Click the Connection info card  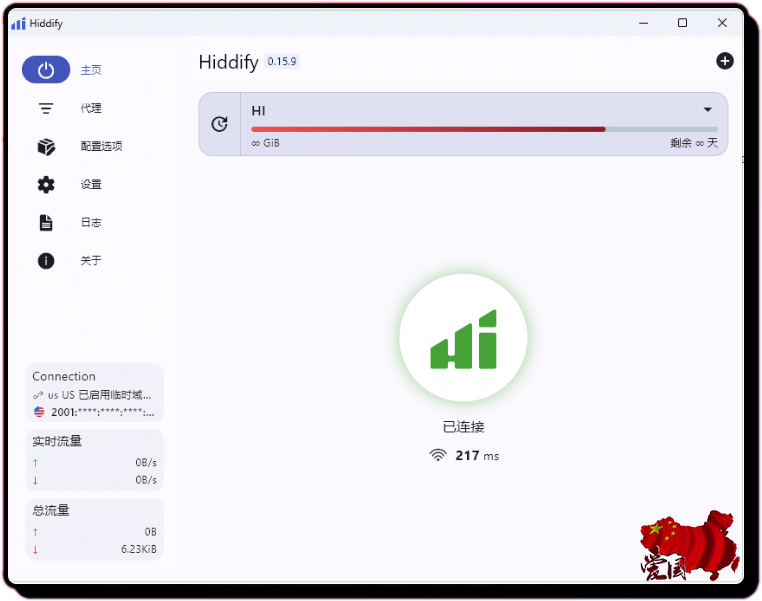[x=94, y=392]
